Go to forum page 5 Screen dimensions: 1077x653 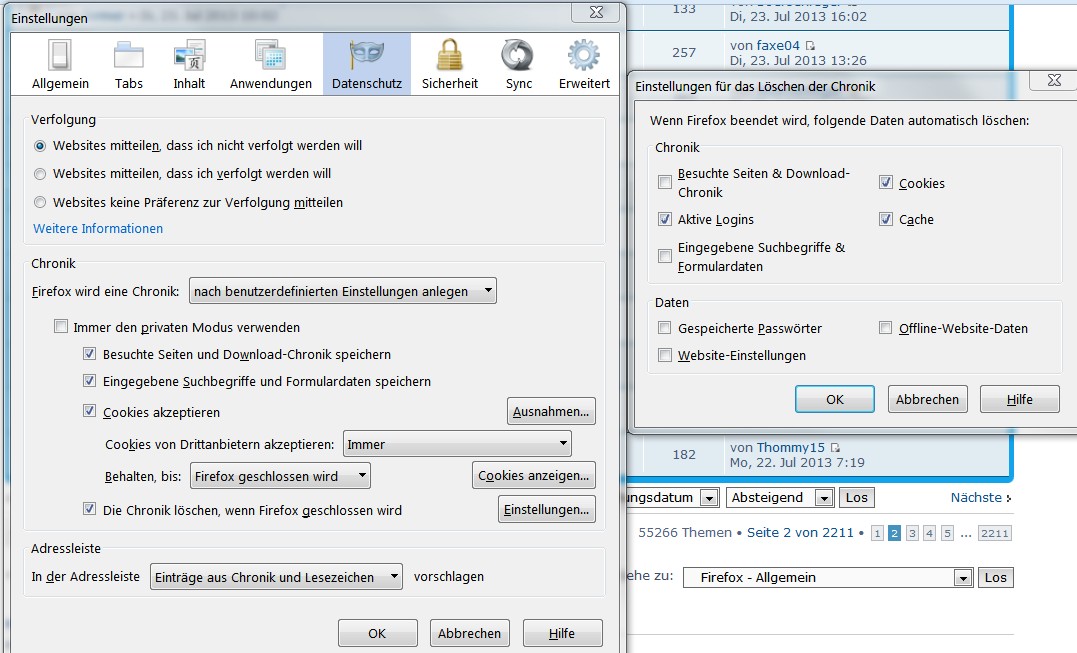(947, 533)
